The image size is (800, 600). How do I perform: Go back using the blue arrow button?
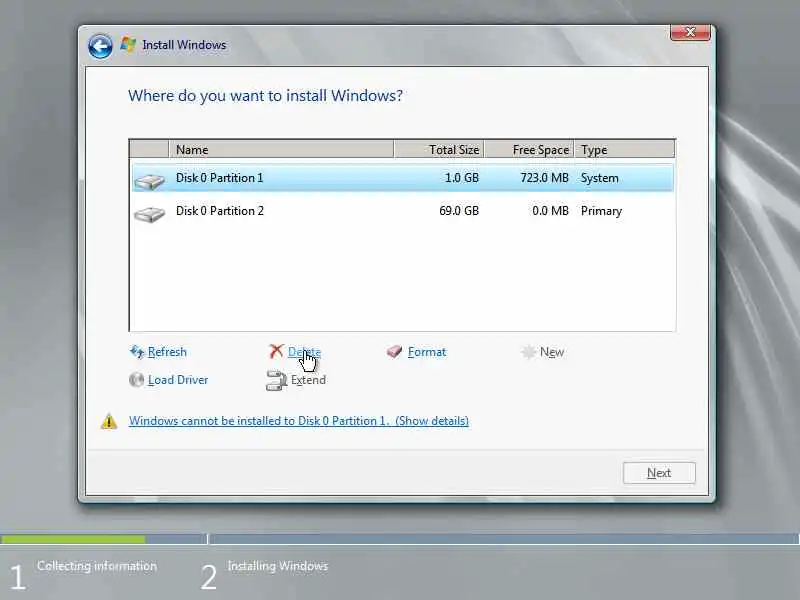100,47
